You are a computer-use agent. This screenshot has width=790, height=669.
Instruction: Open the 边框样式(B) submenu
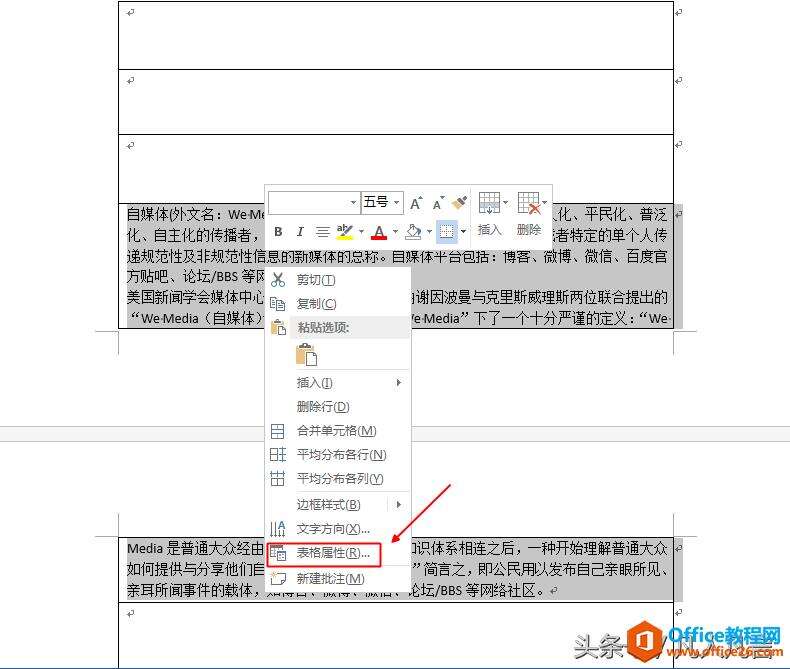point(338,505)
